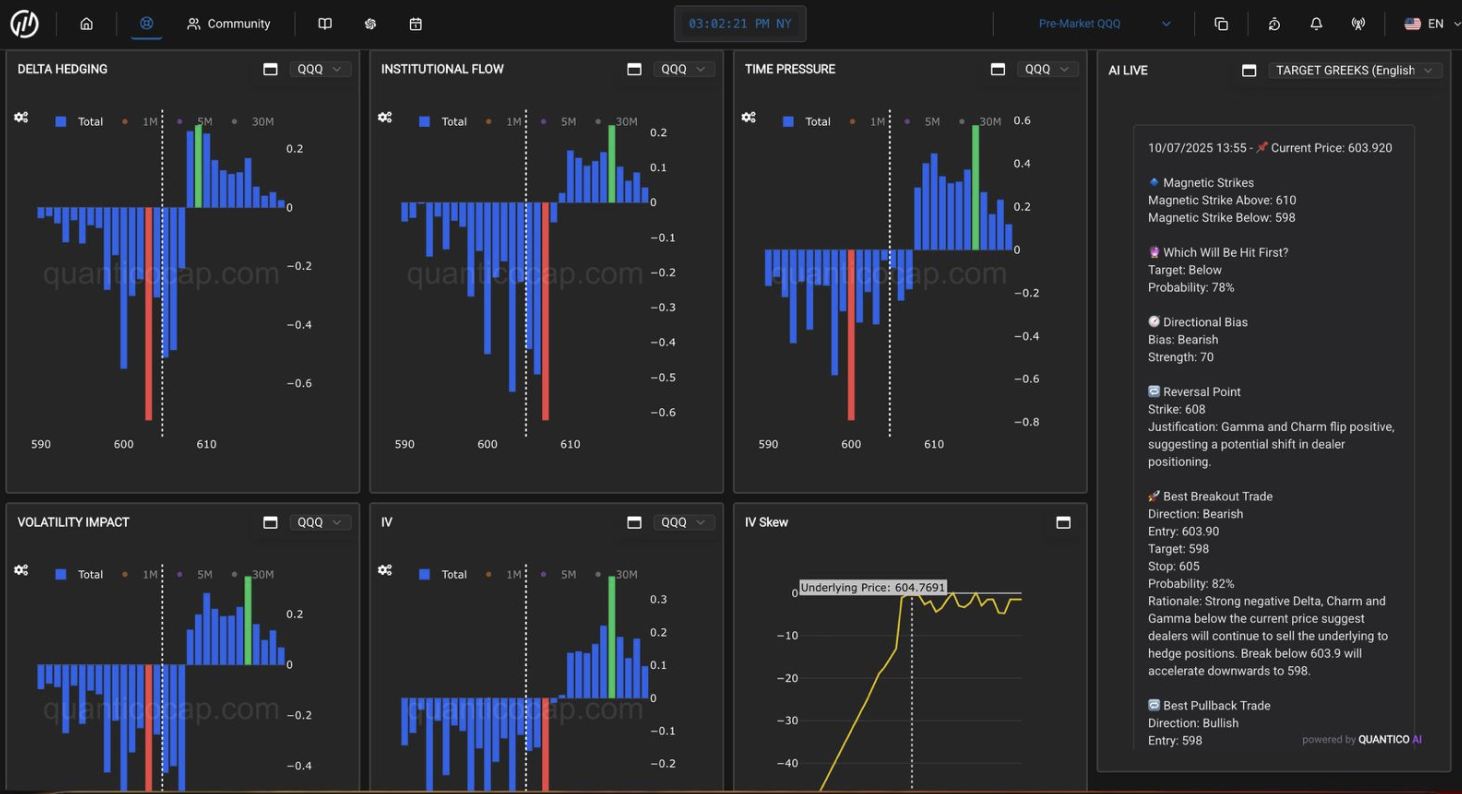Image resolution: width=1462 pixels, height=794 pixels.
Task: Select the active dashboard grid icon
Action: point(146,23)
